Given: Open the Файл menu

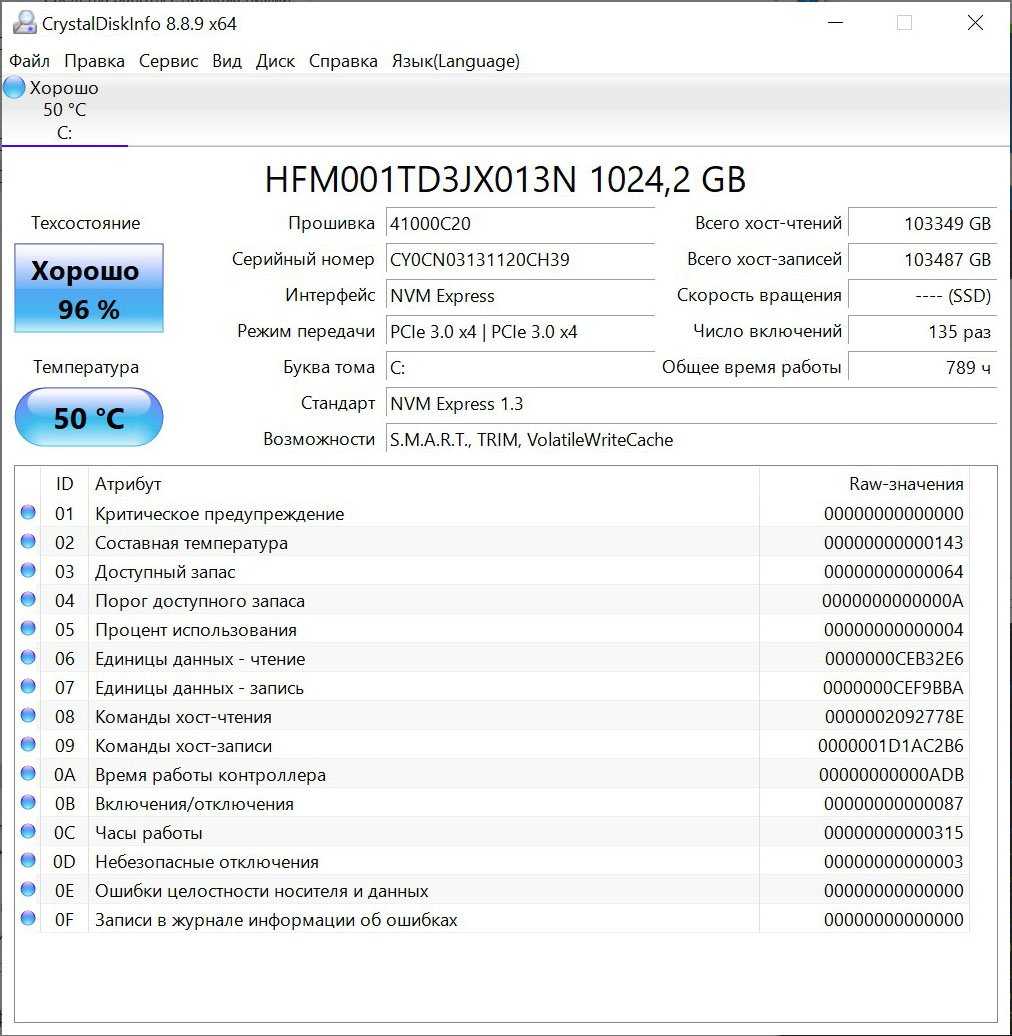Looking at the screenshot, I should pos(29,61).
